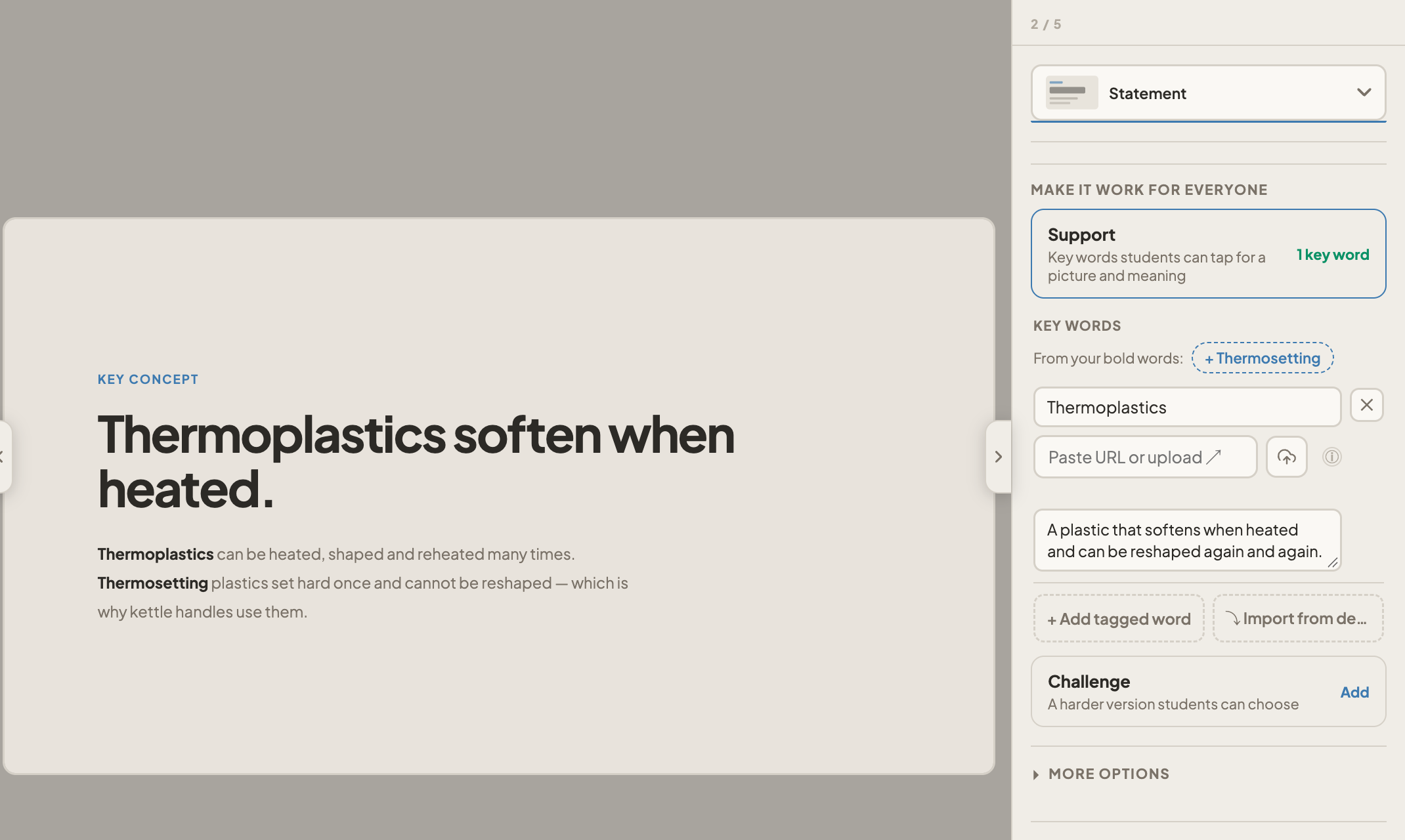Go to the next slide arrow
The height and width of the screenshot is (840, 1405).
[998, 457]
